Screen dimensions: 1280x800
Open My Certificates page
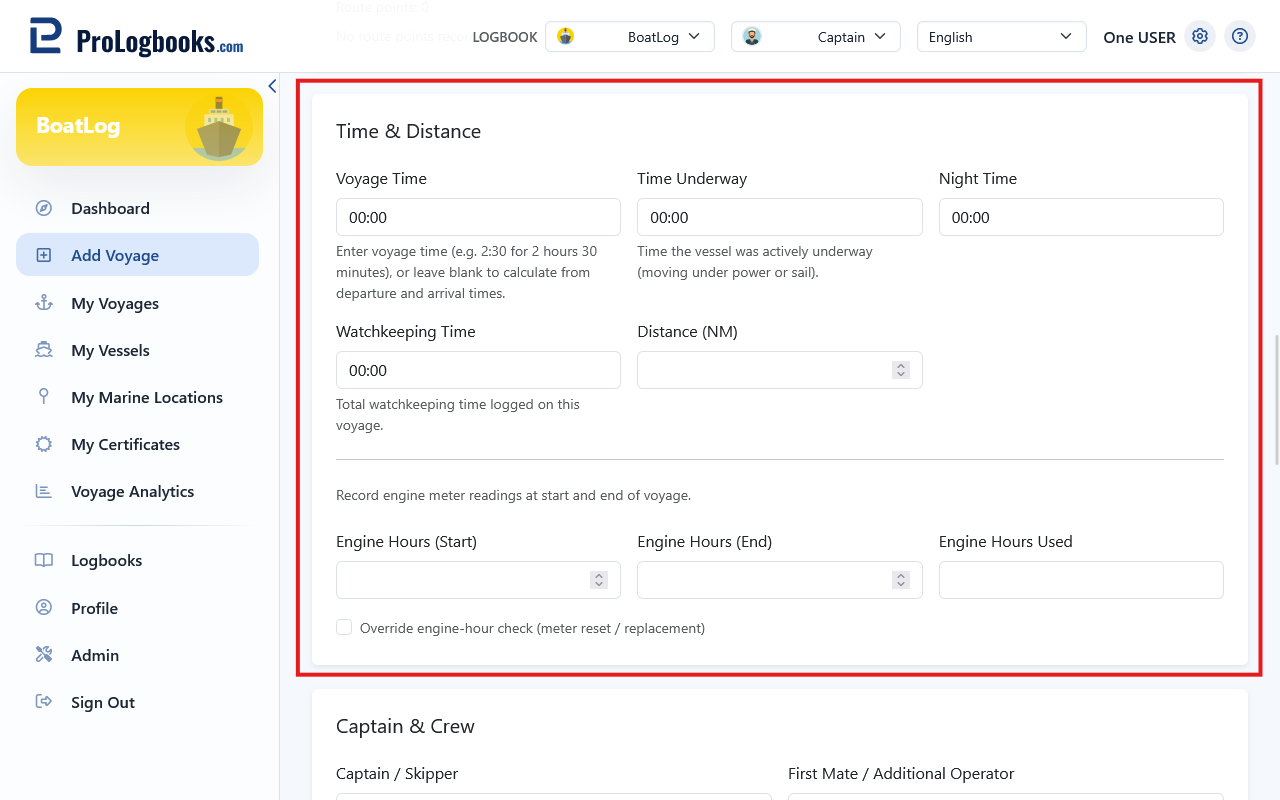point(137,444)
